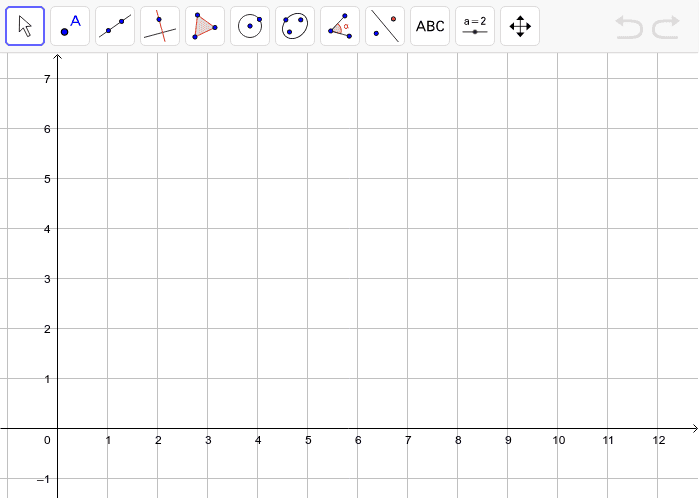Click x-axis label 10
Screen dimensions: 700x500
point(559,440)
